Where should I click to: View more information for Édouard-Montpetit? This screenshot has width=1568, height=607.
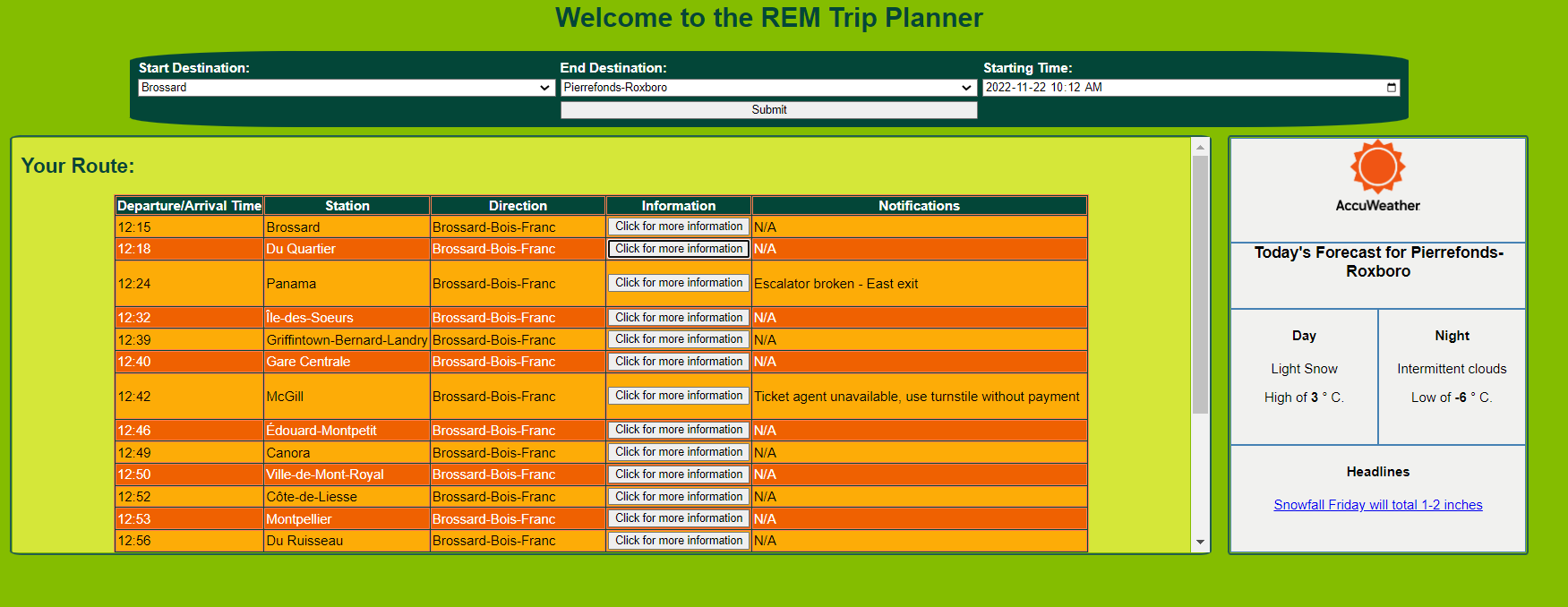[x=678, y=430]
